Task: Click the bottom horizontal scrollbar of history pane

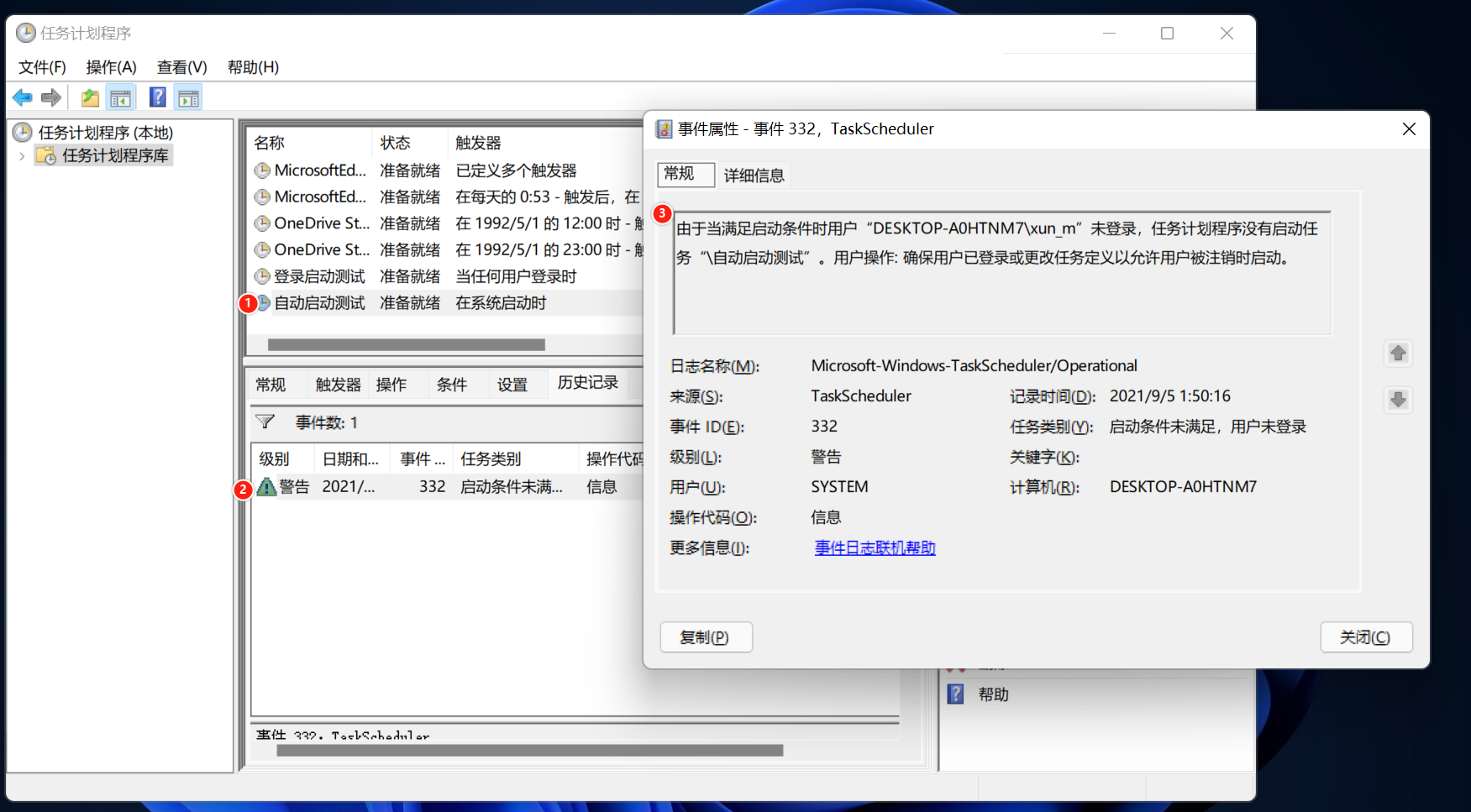Action: click(529, 750)
